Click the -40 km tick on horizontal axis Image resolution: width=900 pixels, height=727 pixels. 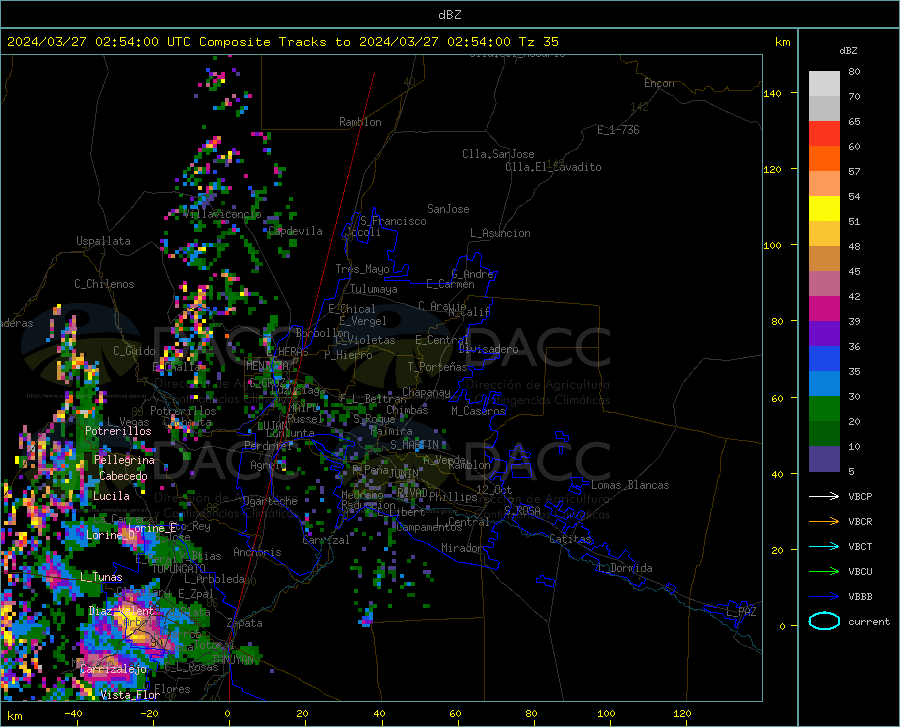pyautogui.click(x=73, y=714)
